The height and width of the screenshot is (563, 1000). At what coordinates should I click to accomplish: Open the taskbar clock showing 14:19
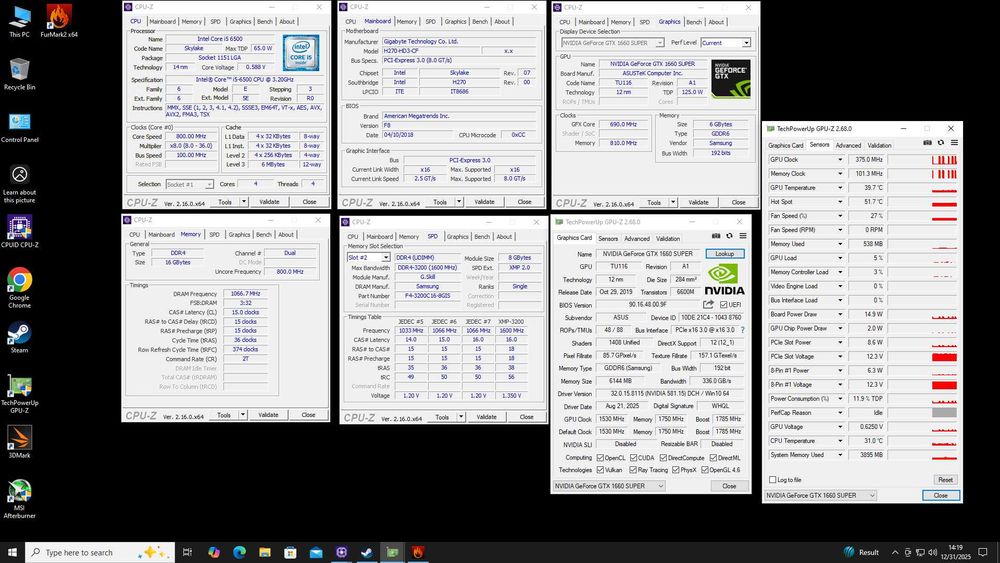(x=955, y=552)
